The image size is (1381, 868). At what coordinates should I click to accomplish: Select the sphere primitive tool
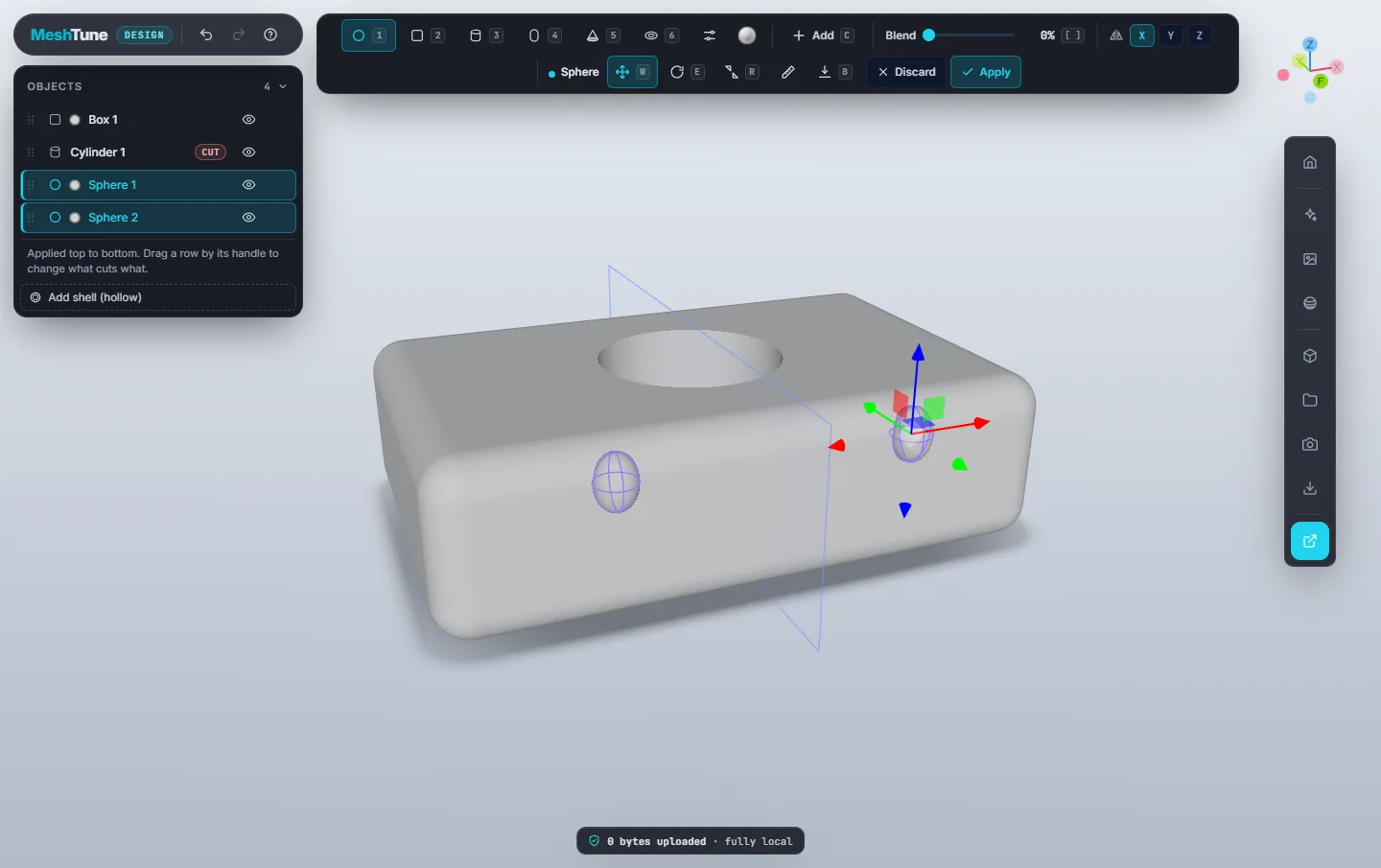click(368, 35)
